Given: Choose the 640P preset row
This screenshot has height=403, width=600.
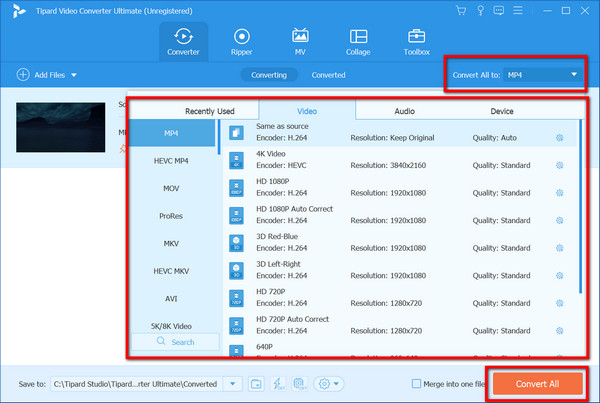Looking at the screenshot, I should pos(399,349).
